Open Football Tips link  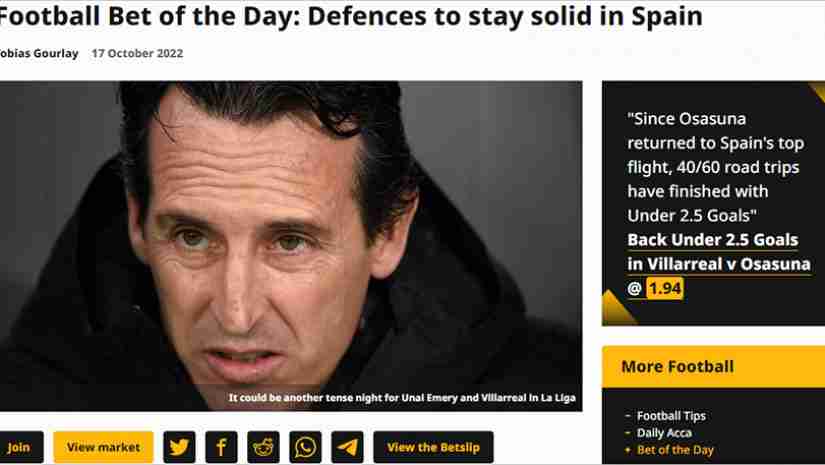pyautogui.click(x=671, y=416)
